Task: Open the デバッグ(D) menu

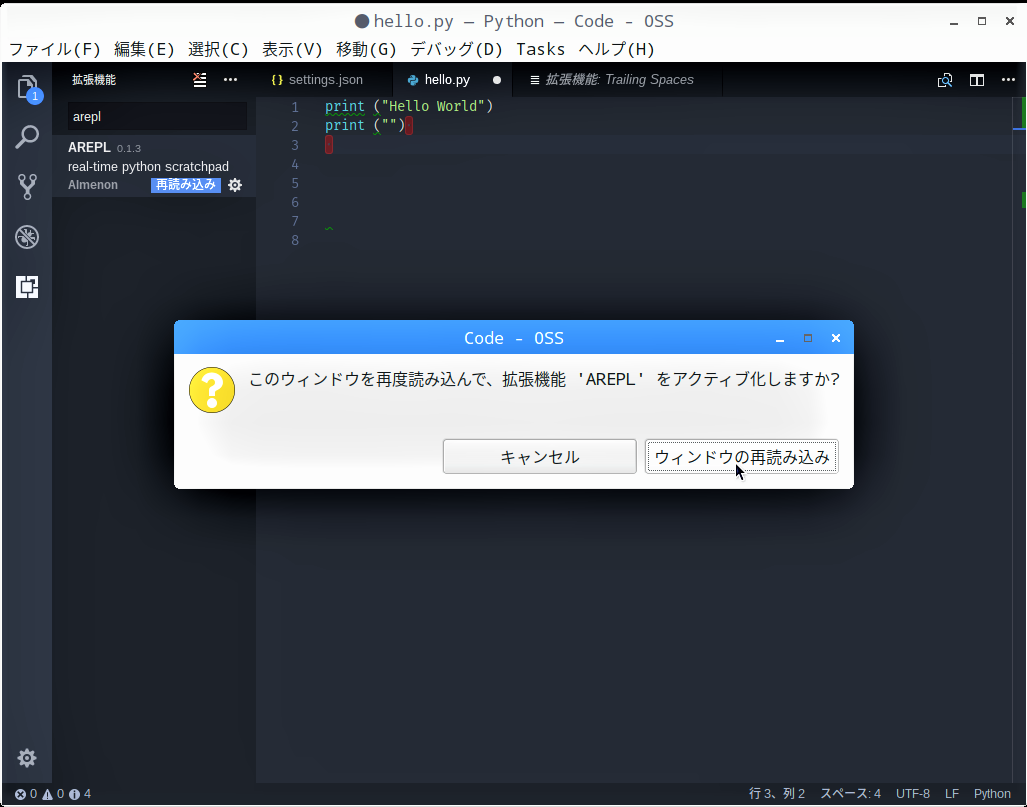Action: tap(456, 49)
